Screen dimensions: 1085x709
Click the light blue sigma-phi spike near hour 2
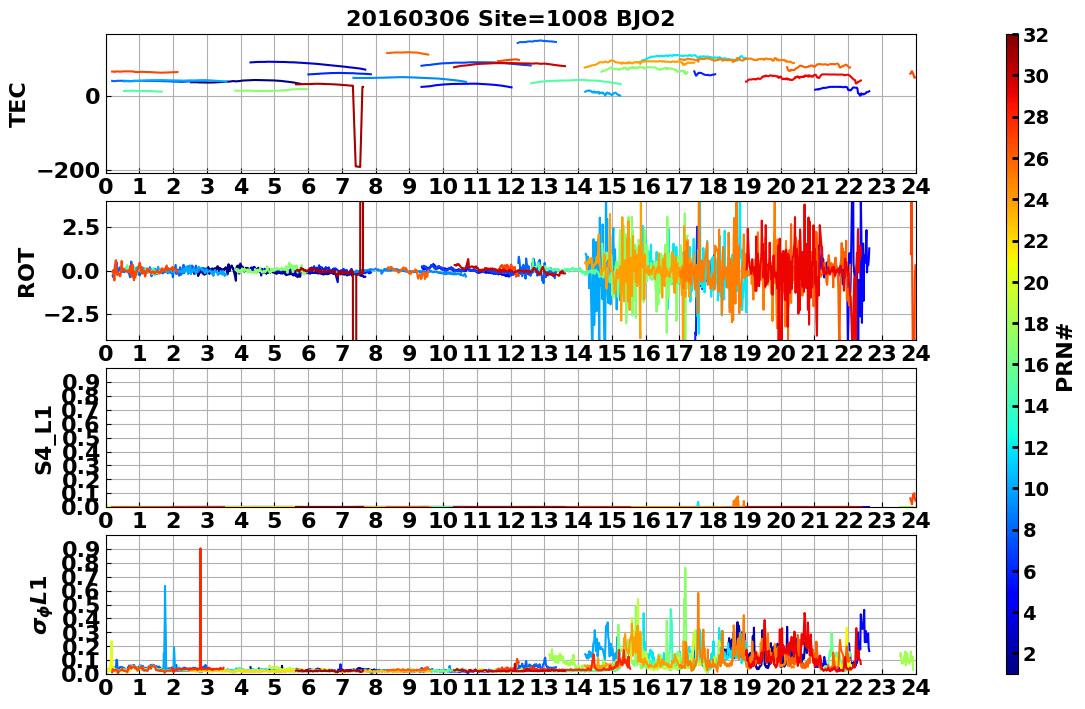[165, 627]
